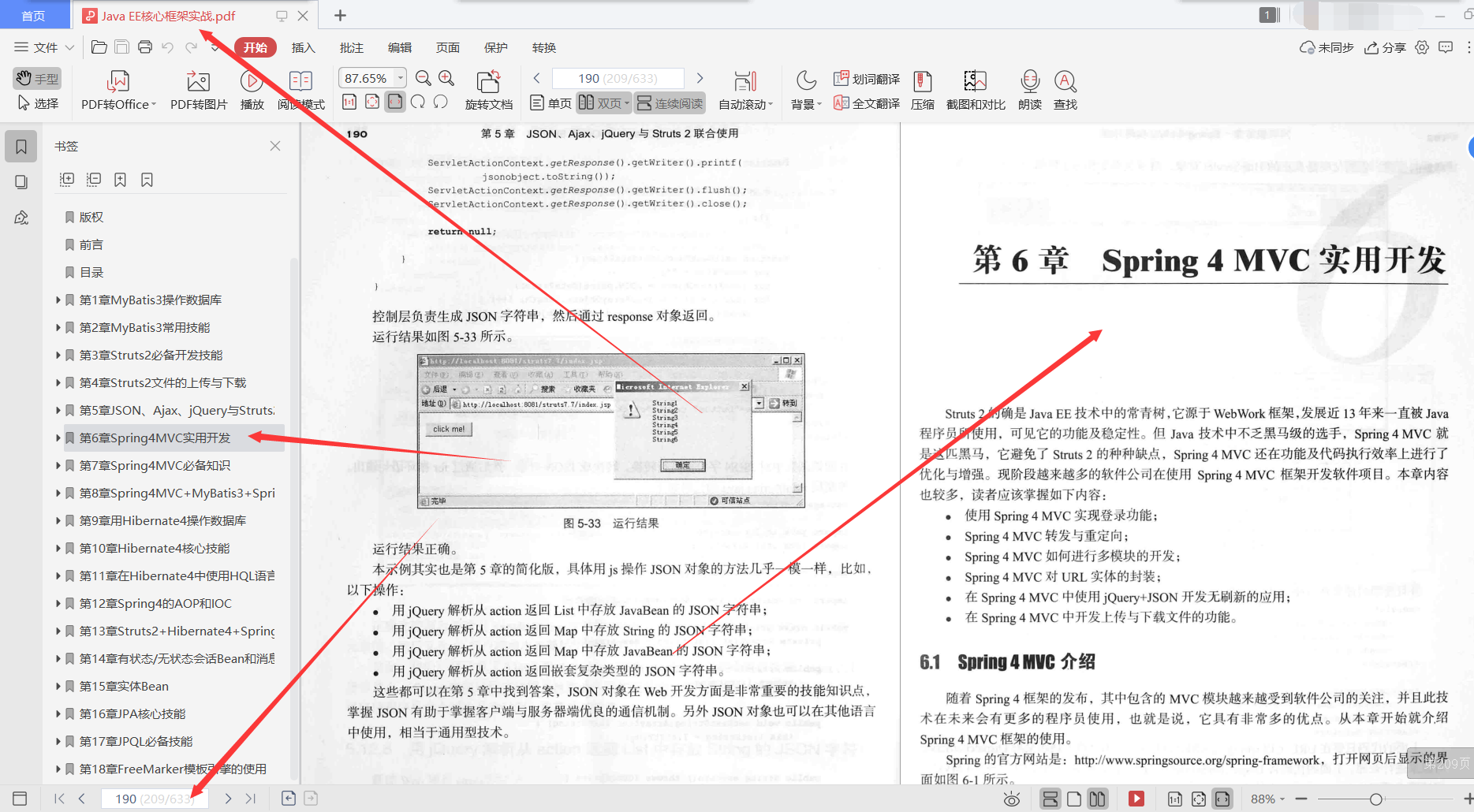
Task: Click the print icon in quick toolbar
Action: 145,47
